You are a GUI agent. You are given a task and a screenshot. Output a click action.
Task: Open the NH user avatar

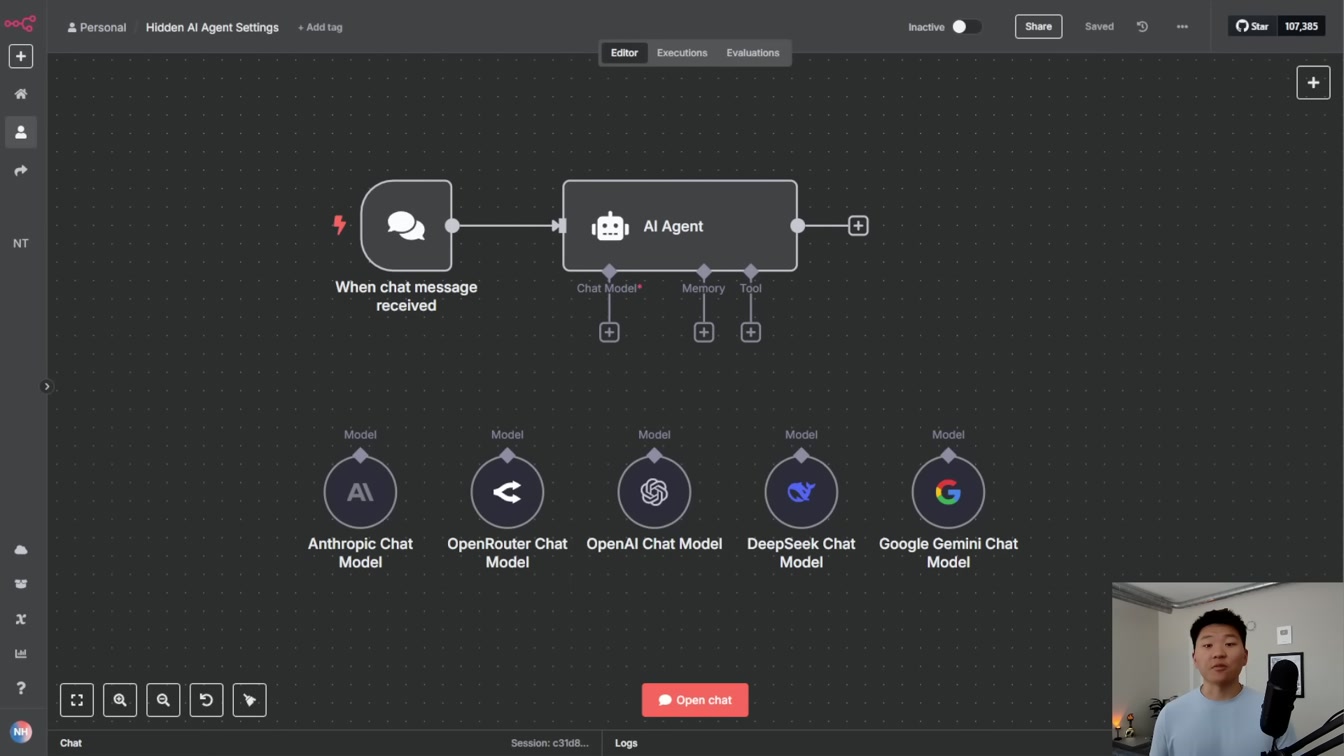pyautogui.click(x=21, y=732)
